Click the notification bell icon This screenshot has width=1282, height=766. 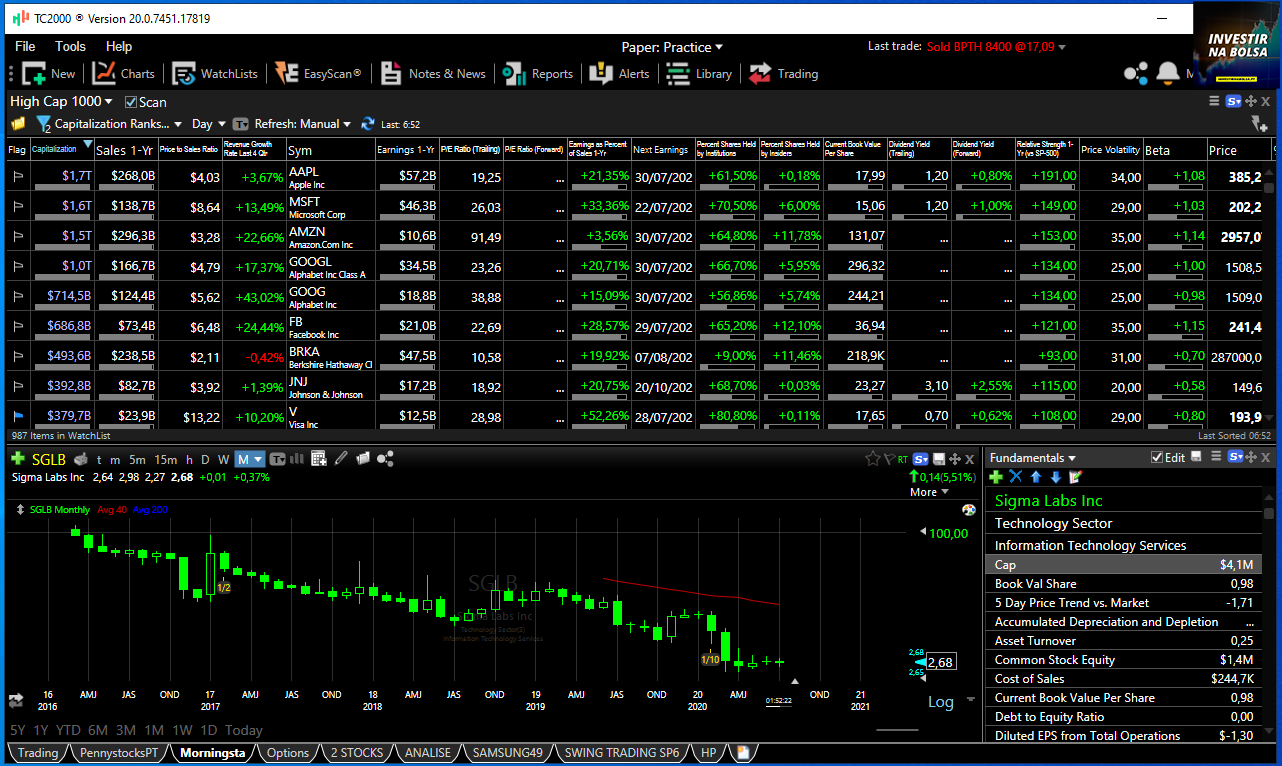tap(1167, 73)
